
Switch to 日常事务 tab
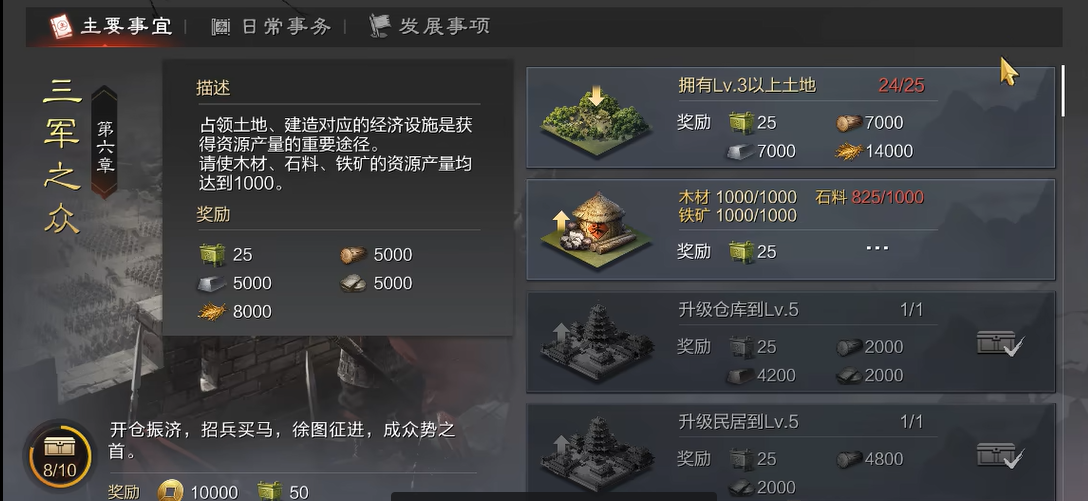click(x=271, y=26)
